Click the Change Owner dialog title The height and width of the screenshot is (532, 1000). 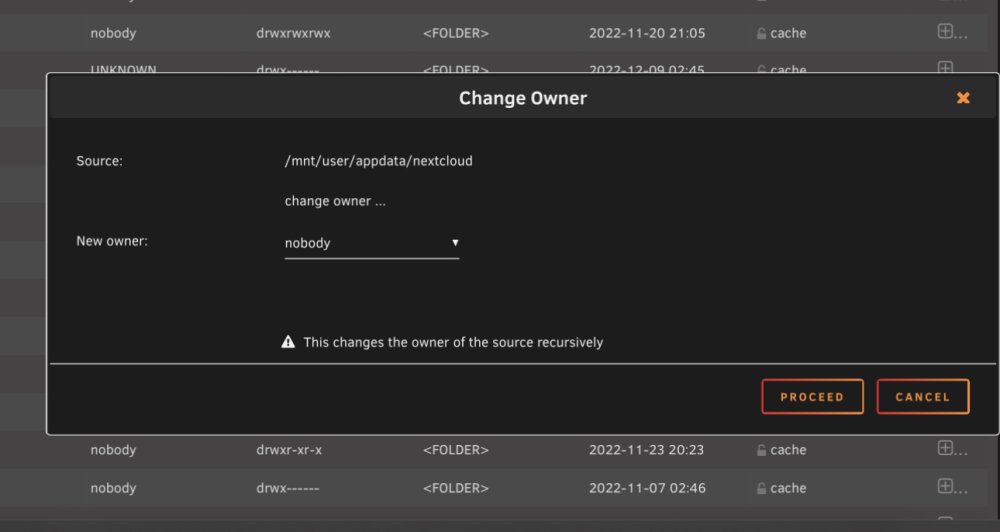pos(523,98)
